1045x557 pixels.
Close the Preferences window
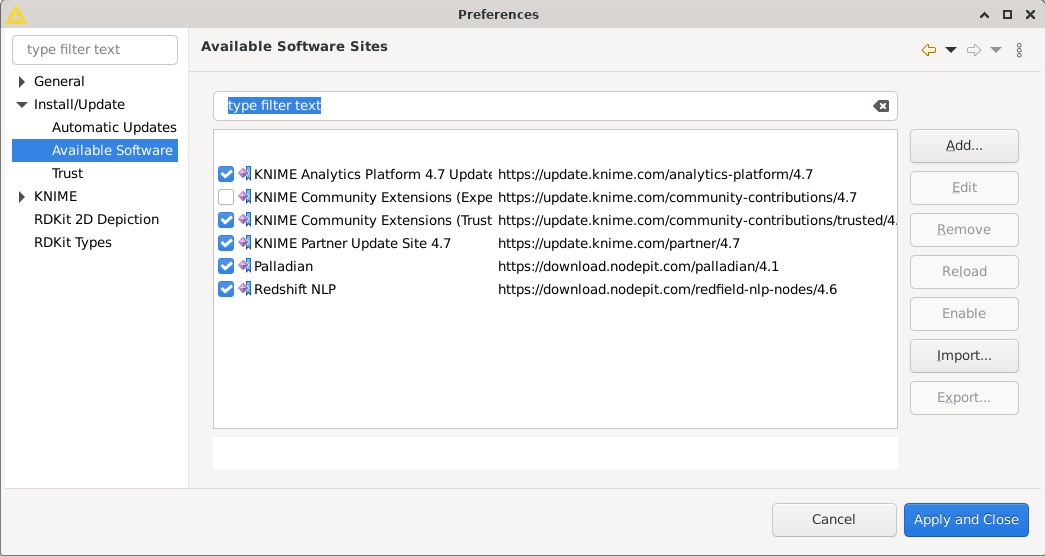point(1030,15)
